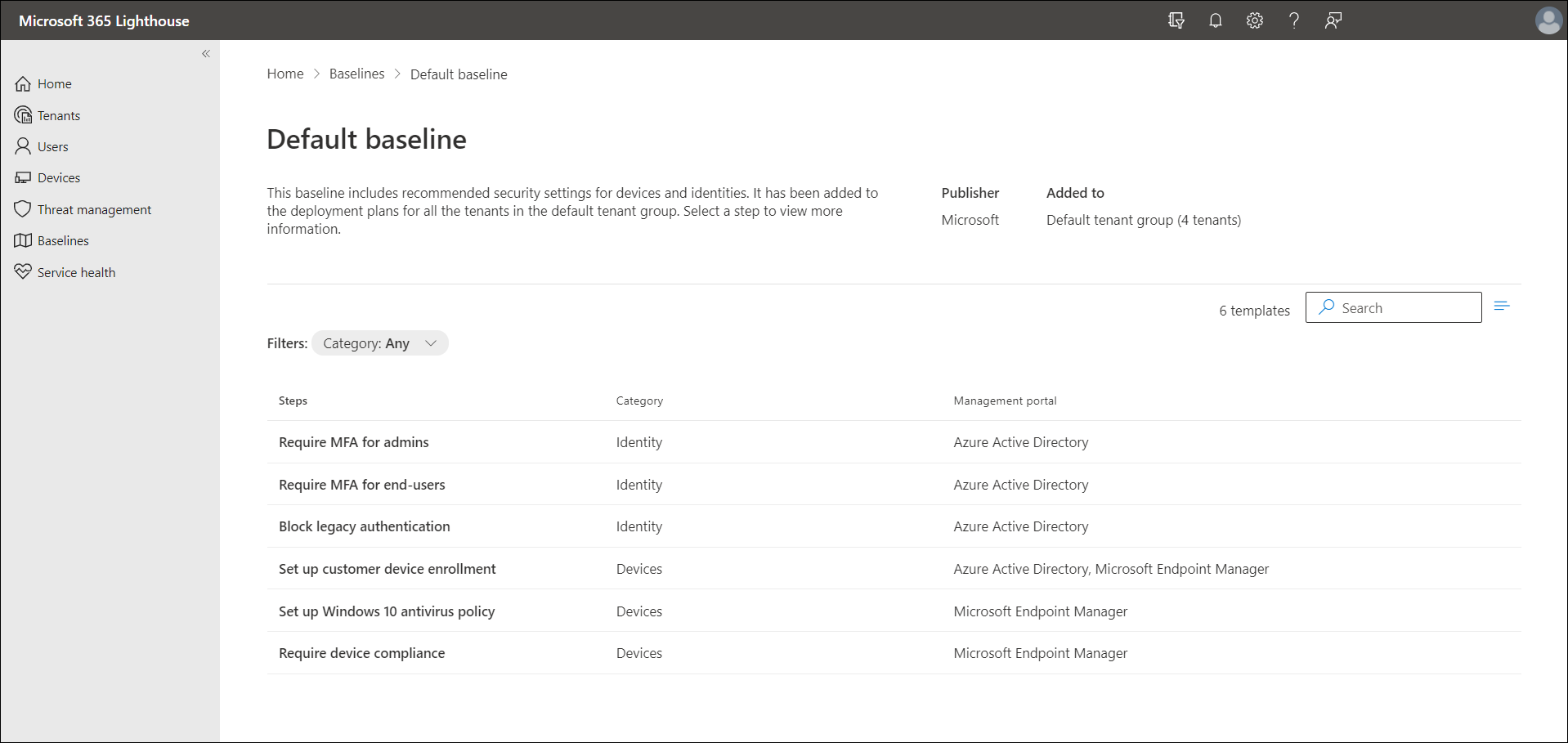Click into the Search templates field
The image size is (1568, 743).
tap(1393, 307)
